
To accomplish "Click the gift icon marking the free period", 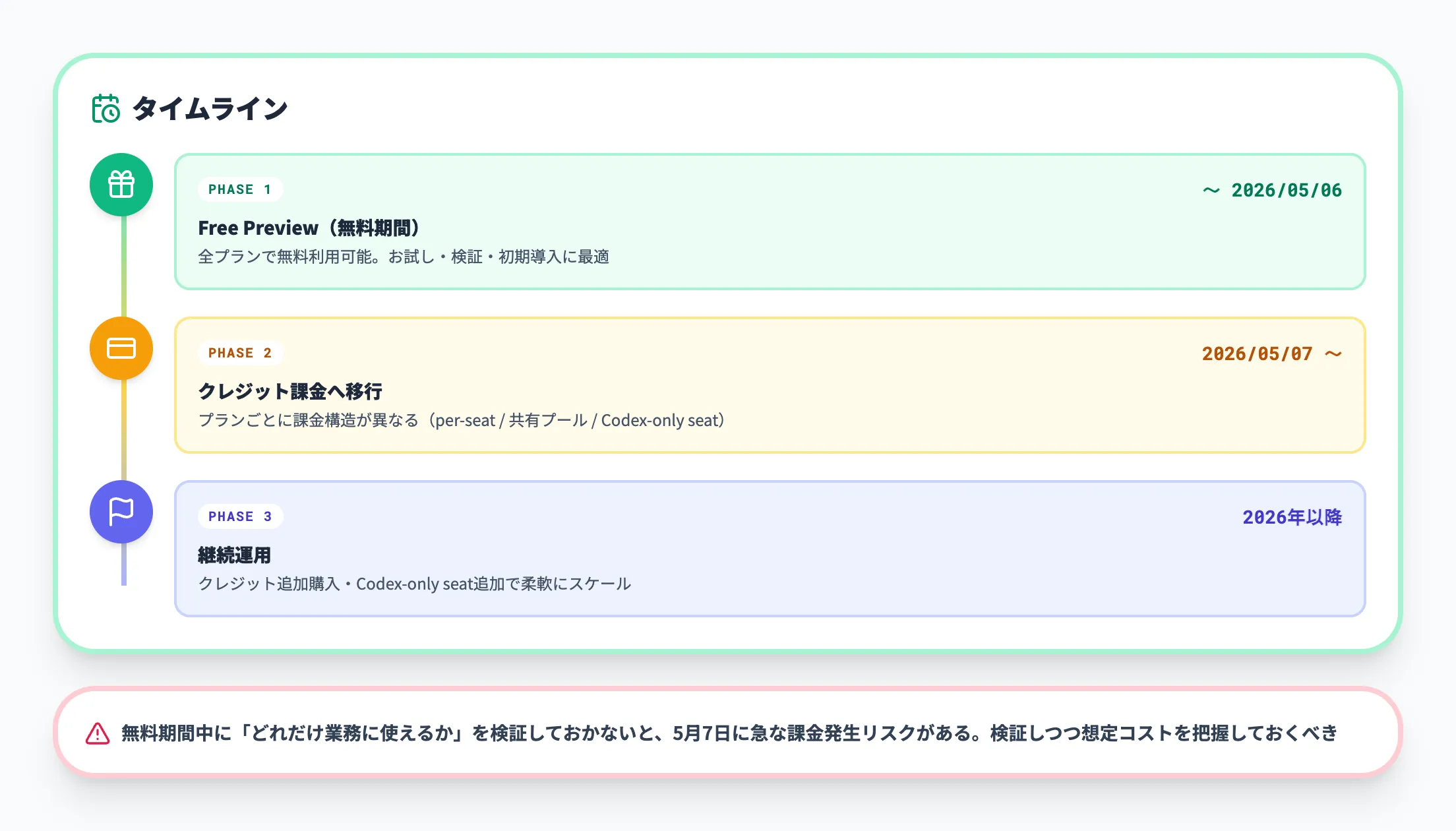I will pos(121,185).
